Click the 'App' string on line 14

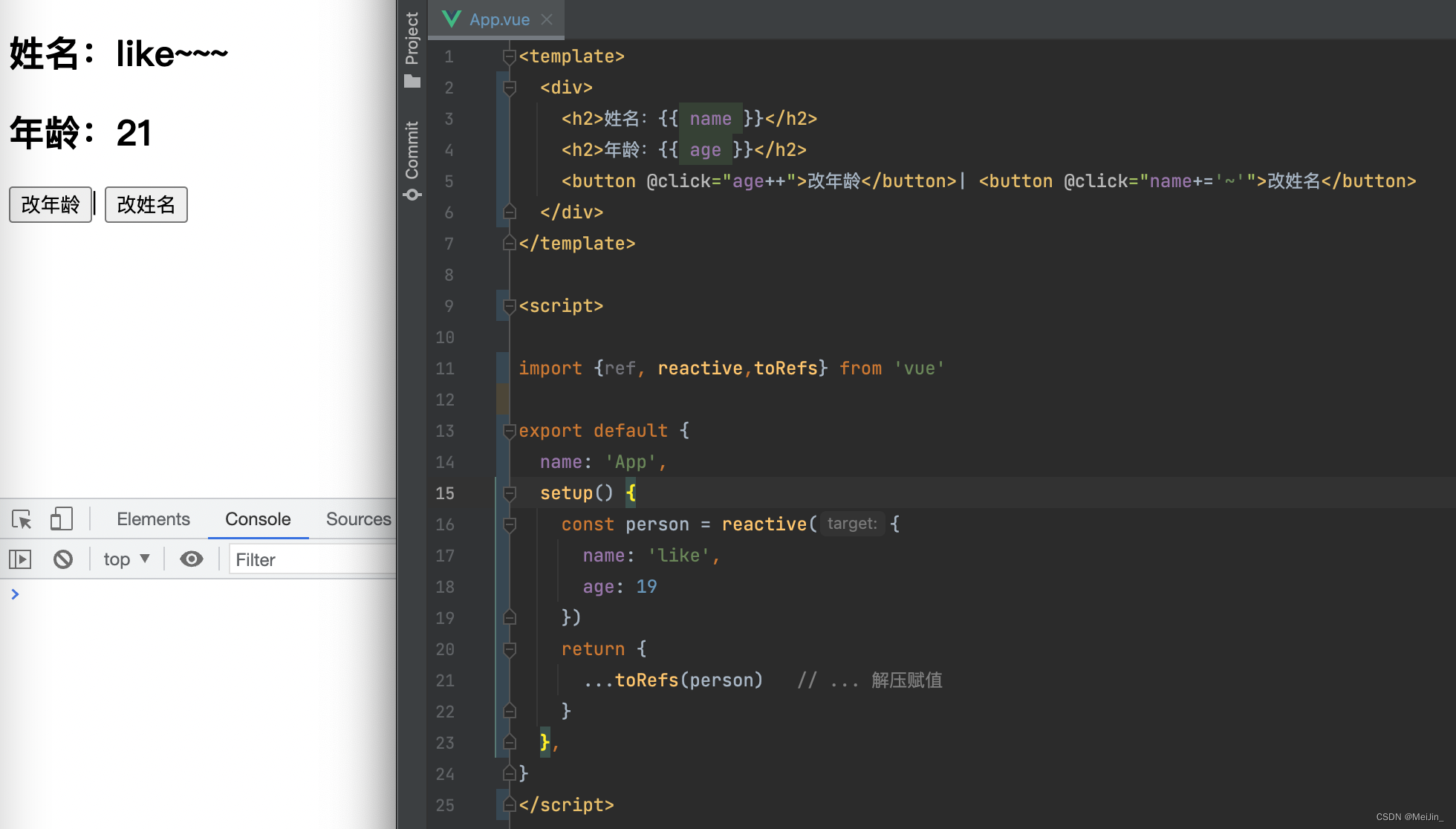coord(631,462)
